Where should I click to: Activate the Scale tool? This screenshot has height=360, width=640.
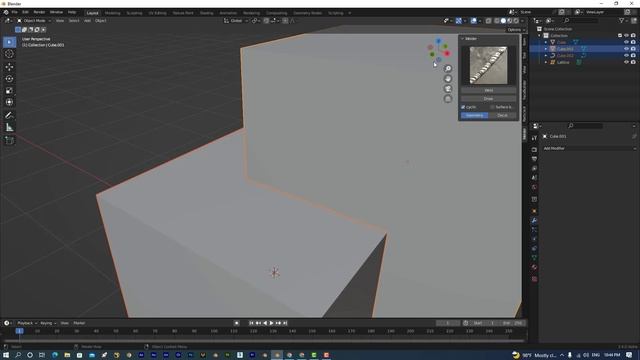9,90
